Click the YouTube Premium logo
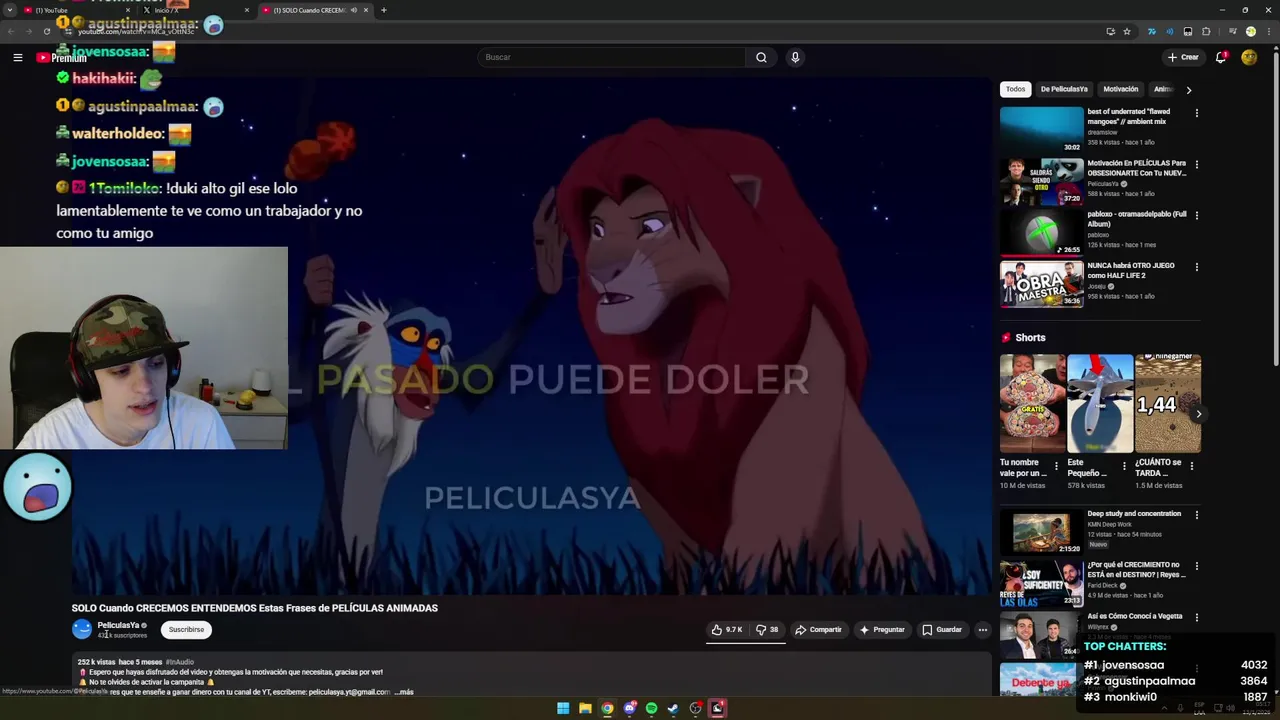 [x=62, y=57]
